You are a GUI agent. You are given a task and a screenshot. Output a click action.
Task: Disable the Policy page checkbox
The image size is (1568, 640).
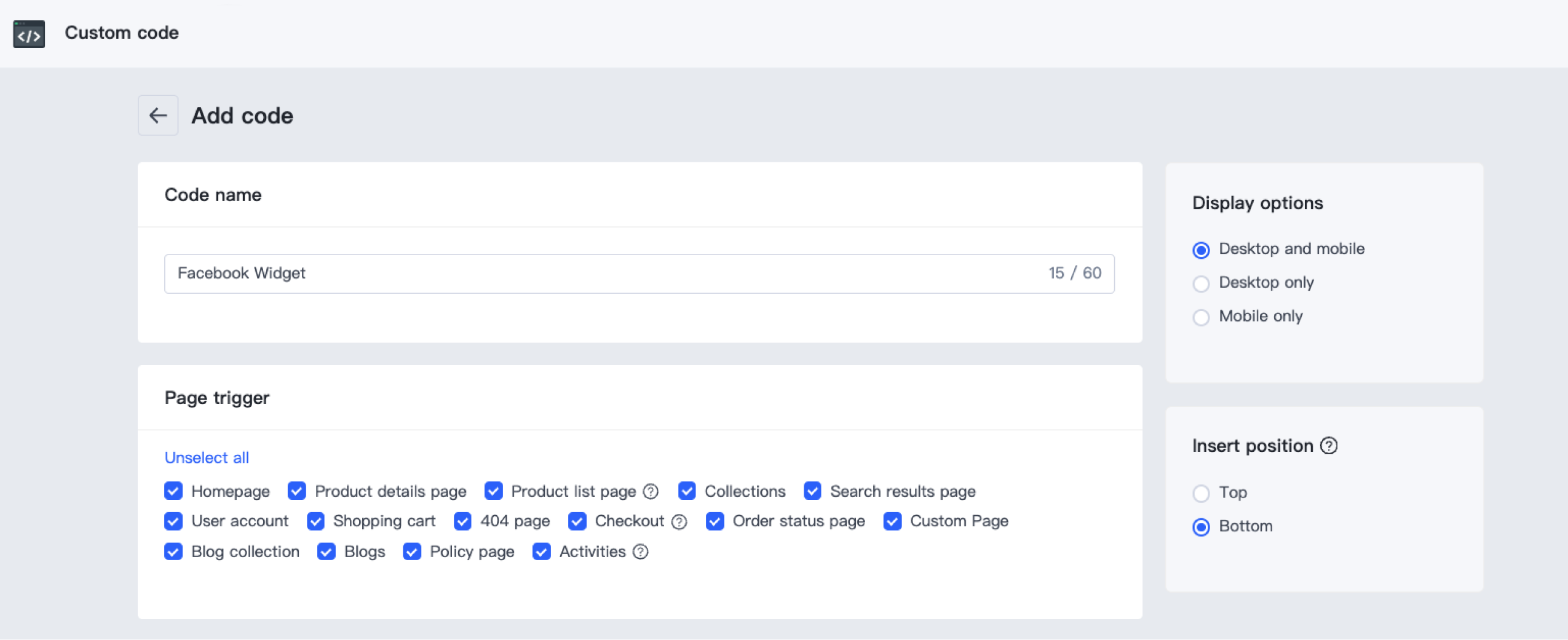tap(412, 552)
